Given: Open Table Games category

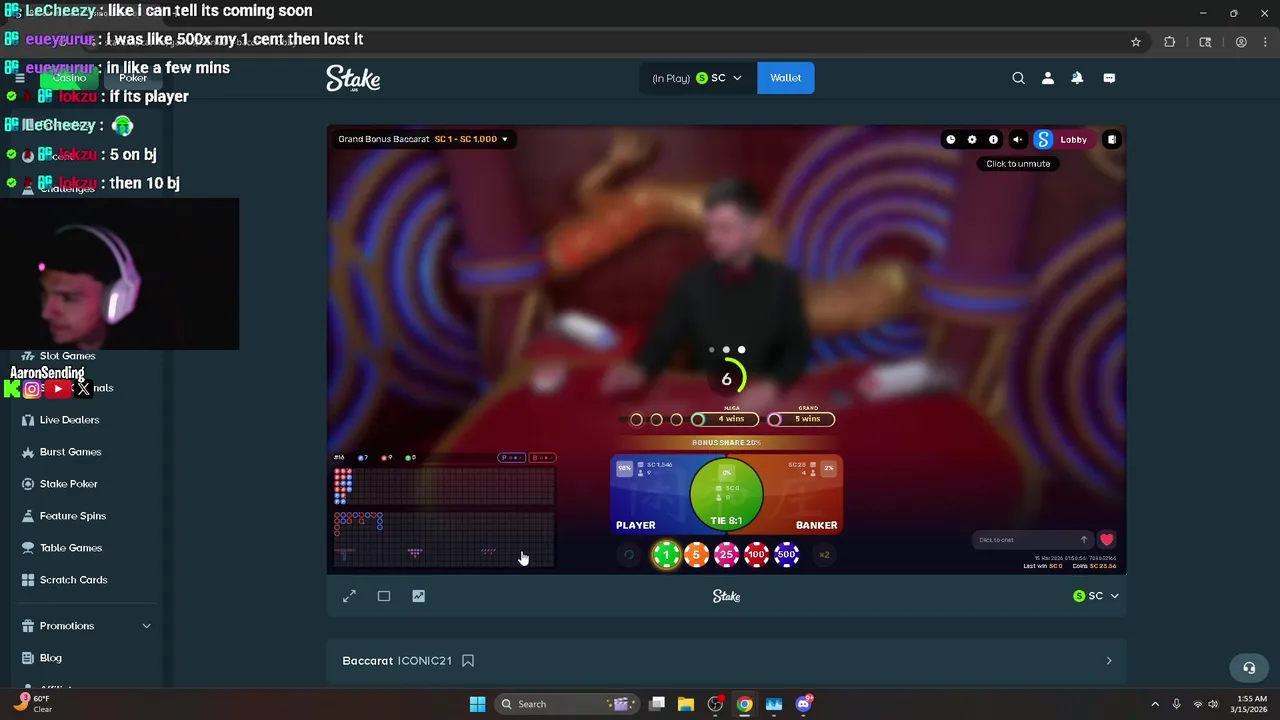Looking at the screenshot, I should click(x=70, y=548).
